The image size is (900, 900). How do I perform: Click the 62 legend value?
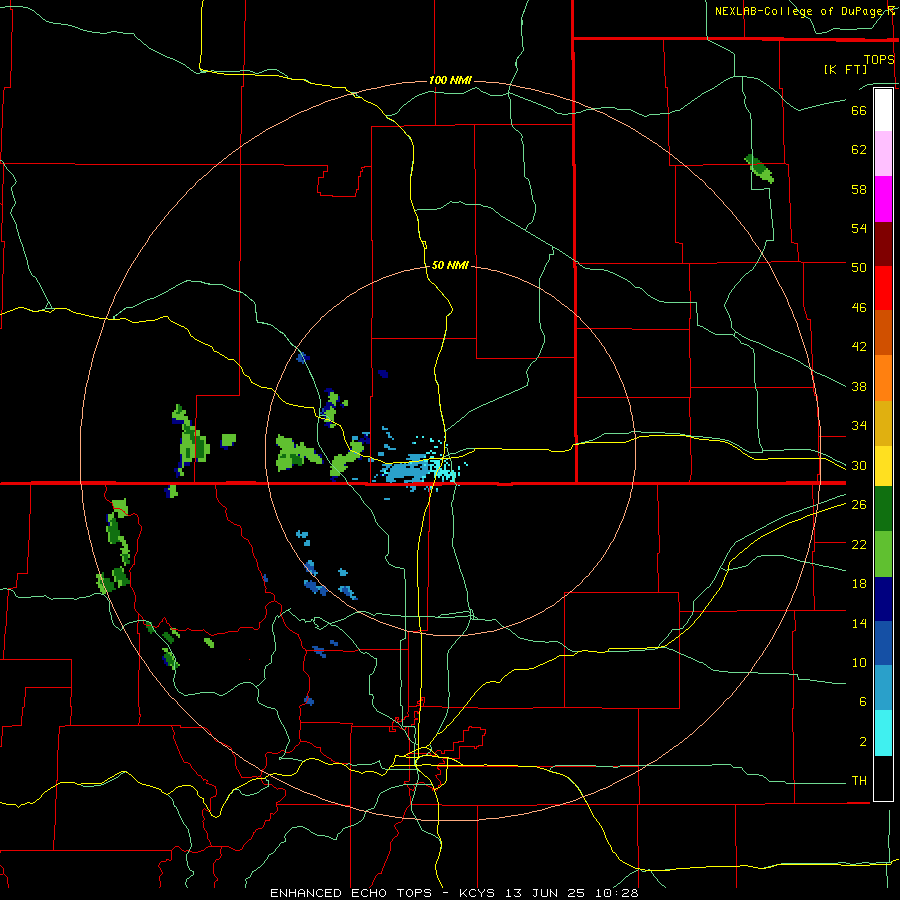tap(859, 150)
